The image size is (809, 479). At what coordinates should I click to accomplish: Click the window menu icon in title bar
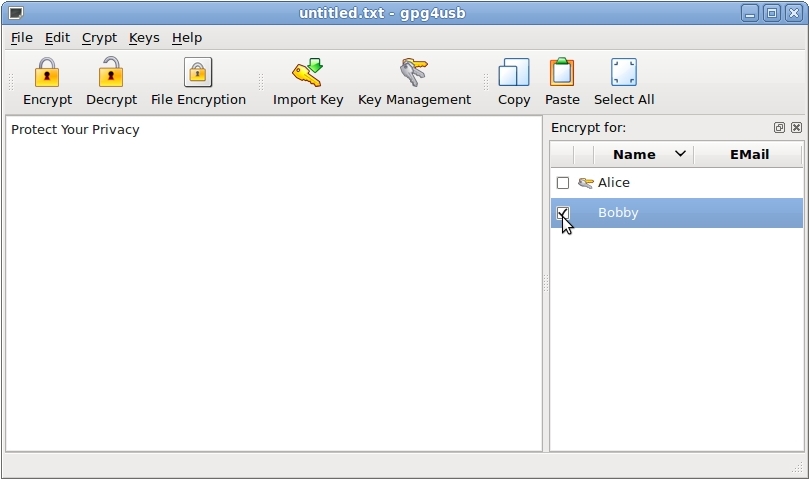tap(16, 13)
